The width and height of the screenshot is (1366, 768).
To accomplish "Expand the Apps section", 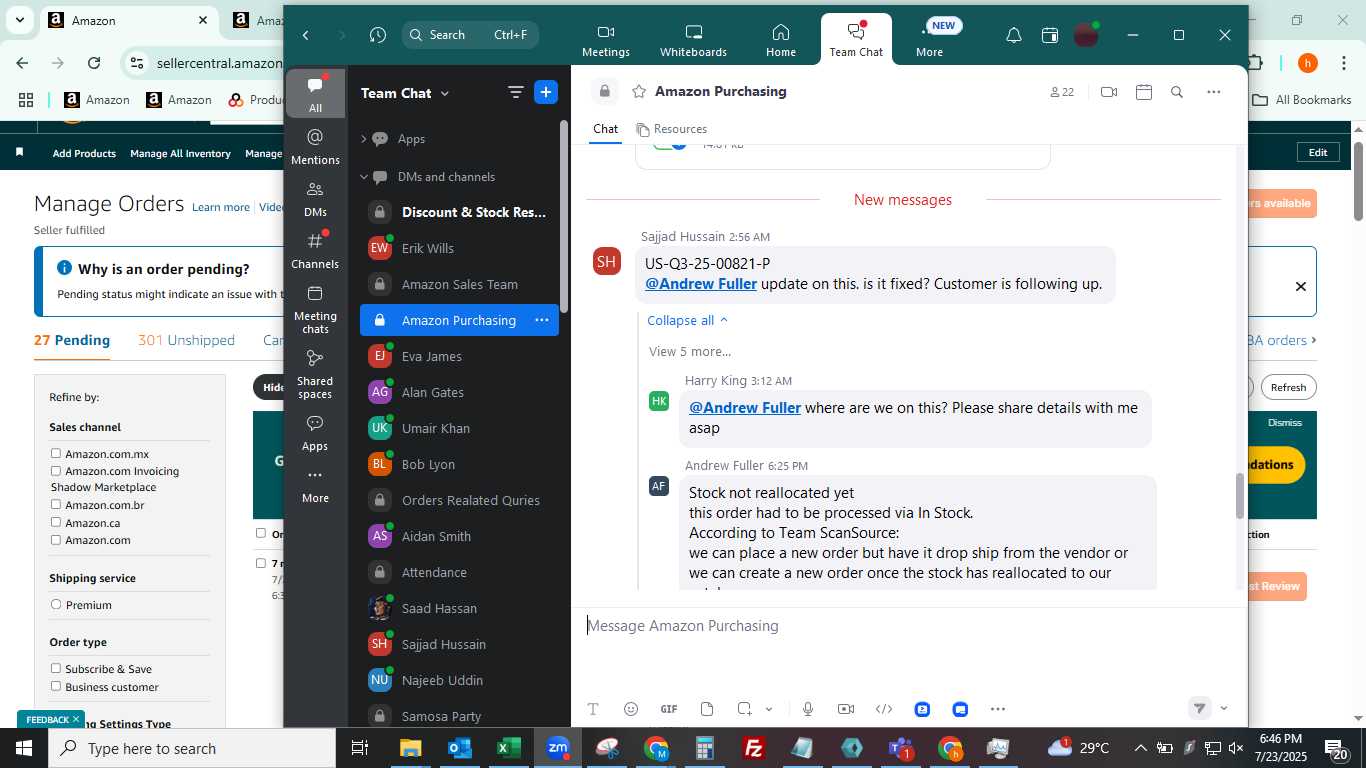I will (363, 139).
